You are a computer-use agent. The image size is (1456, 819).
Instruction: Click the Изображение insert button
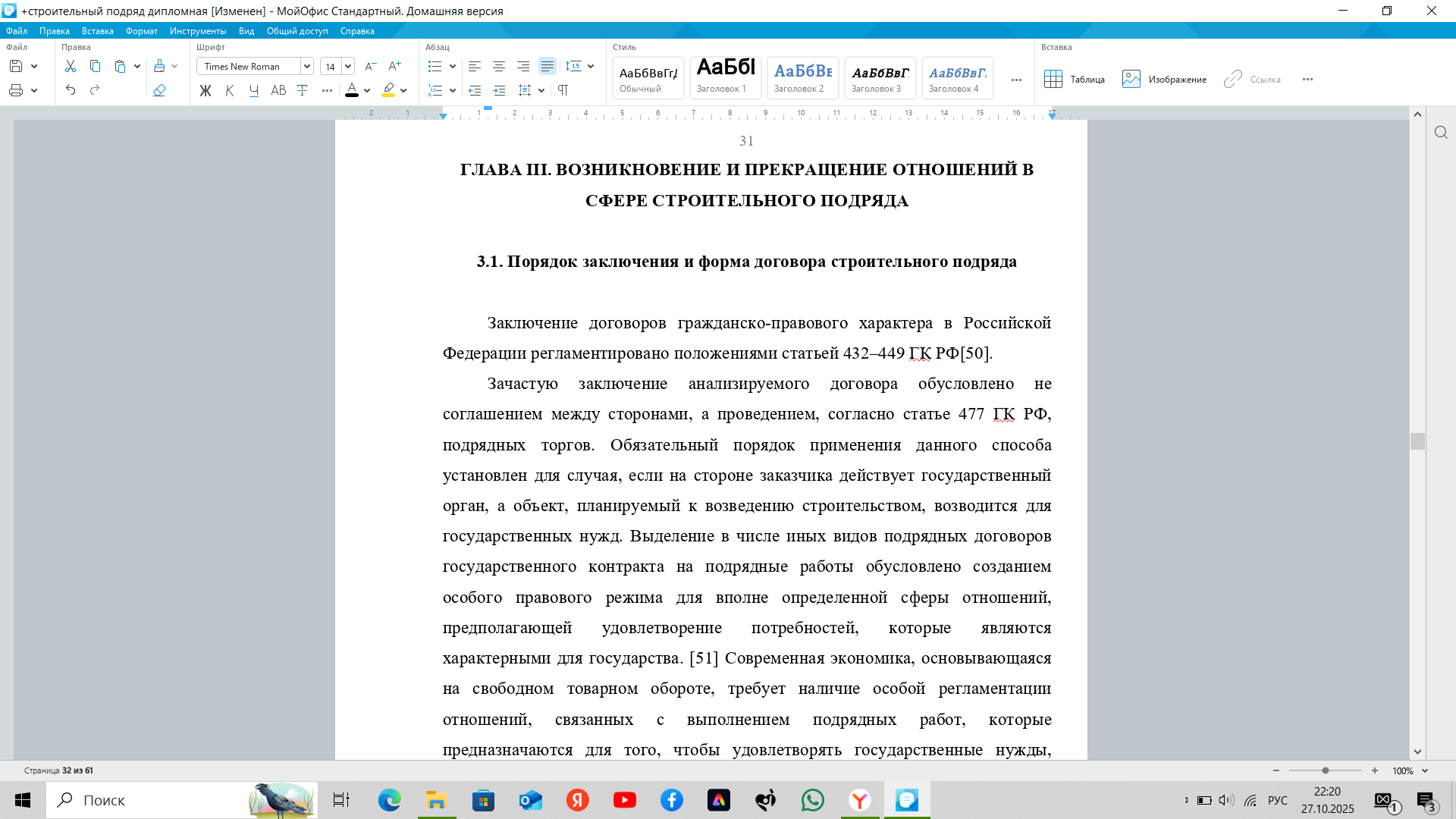click(1164, 79)
